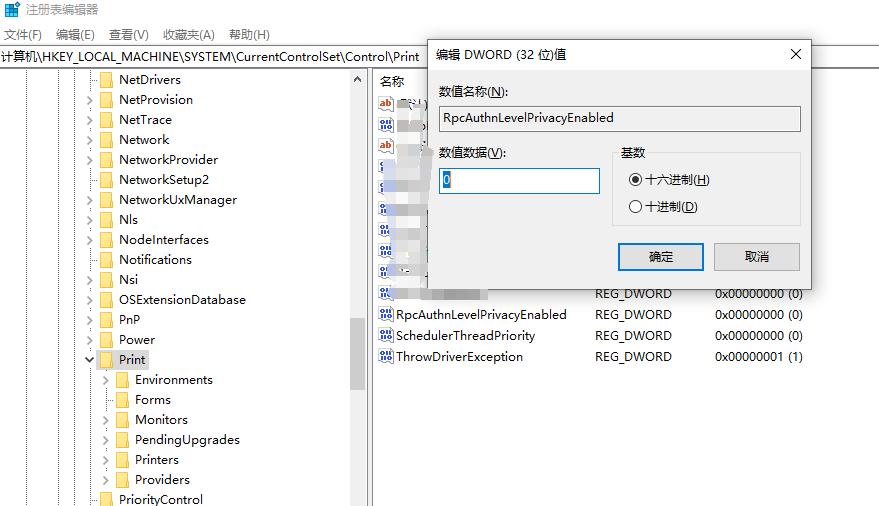Click the ThrowDriverException DWORD value icon
Image resolution: width=879 pixels, height=506 pixels.
(386, 357)
